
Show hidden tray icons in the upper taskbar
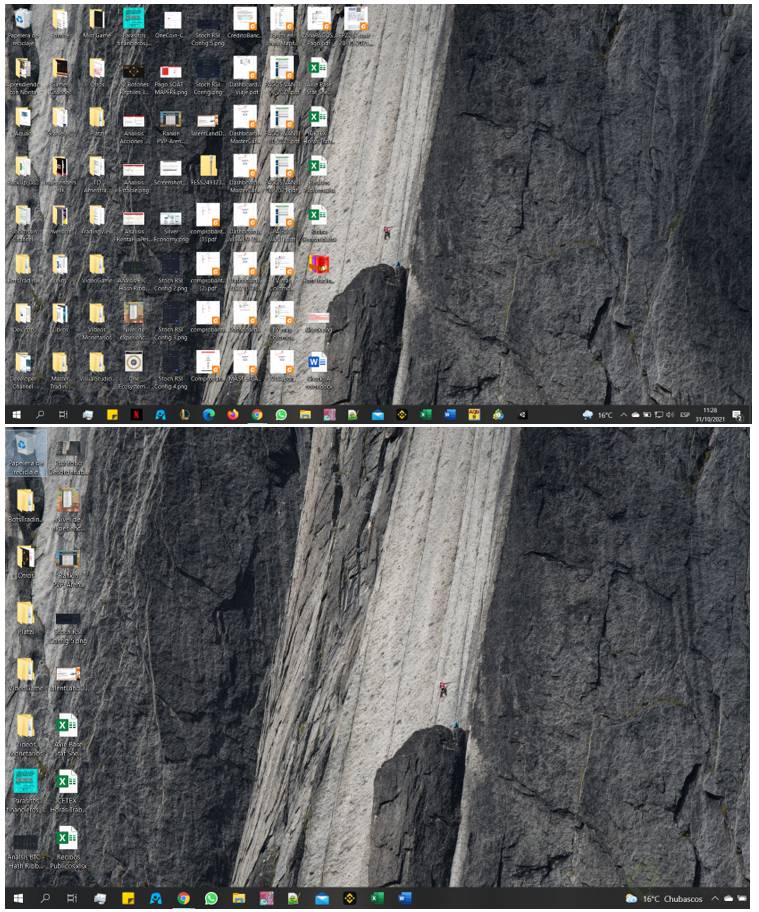click(624, 415)
